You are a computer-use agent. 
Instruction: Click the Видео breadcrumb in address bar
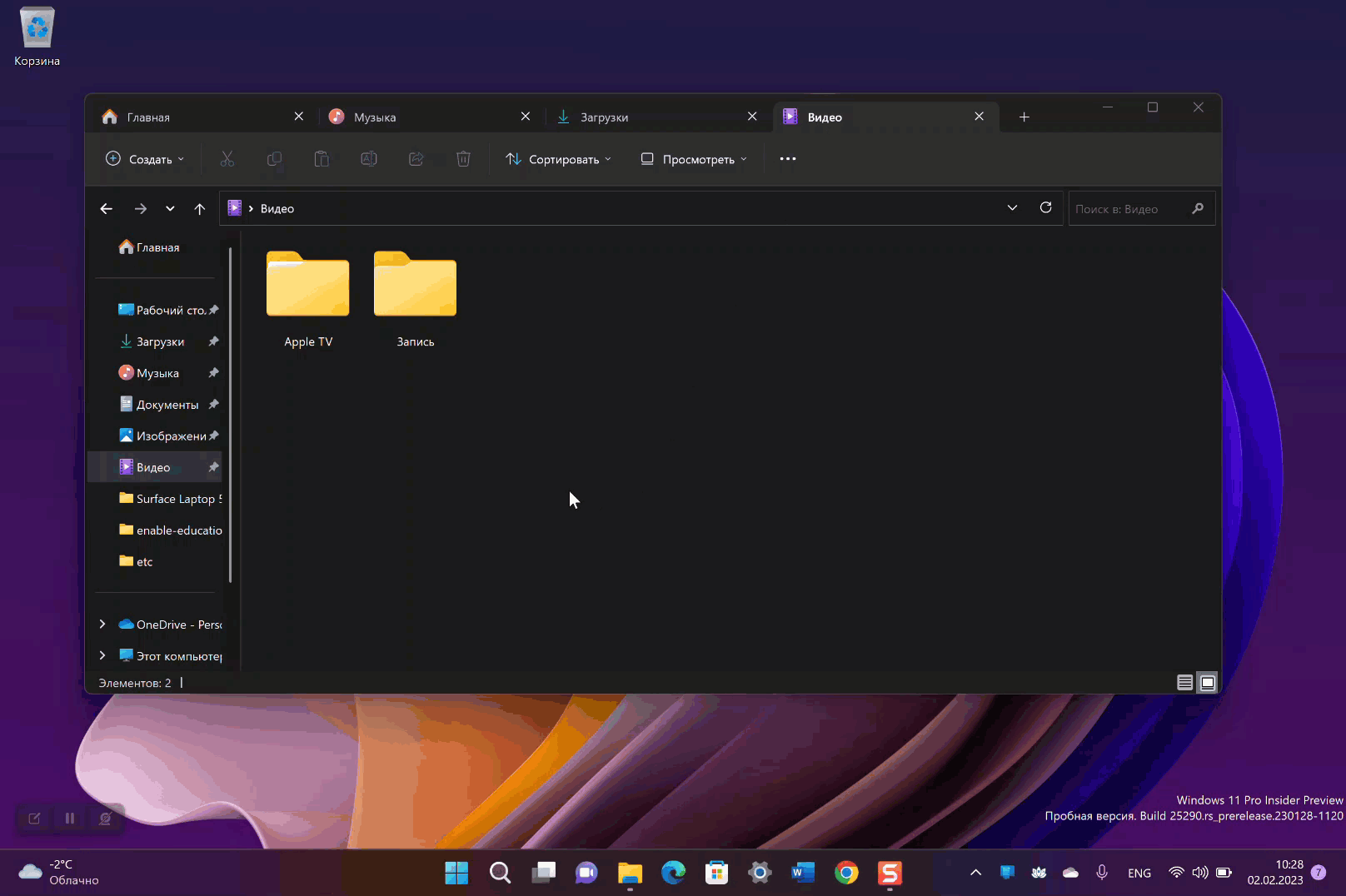[277, 209]
